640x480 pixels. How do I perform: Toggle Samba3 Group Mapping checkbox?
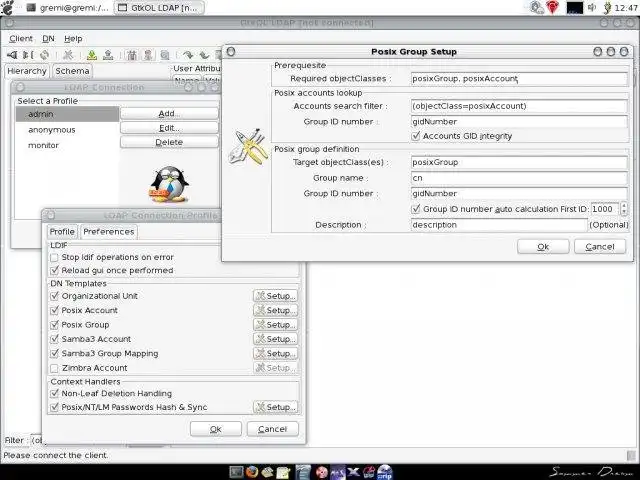[54, 353]
